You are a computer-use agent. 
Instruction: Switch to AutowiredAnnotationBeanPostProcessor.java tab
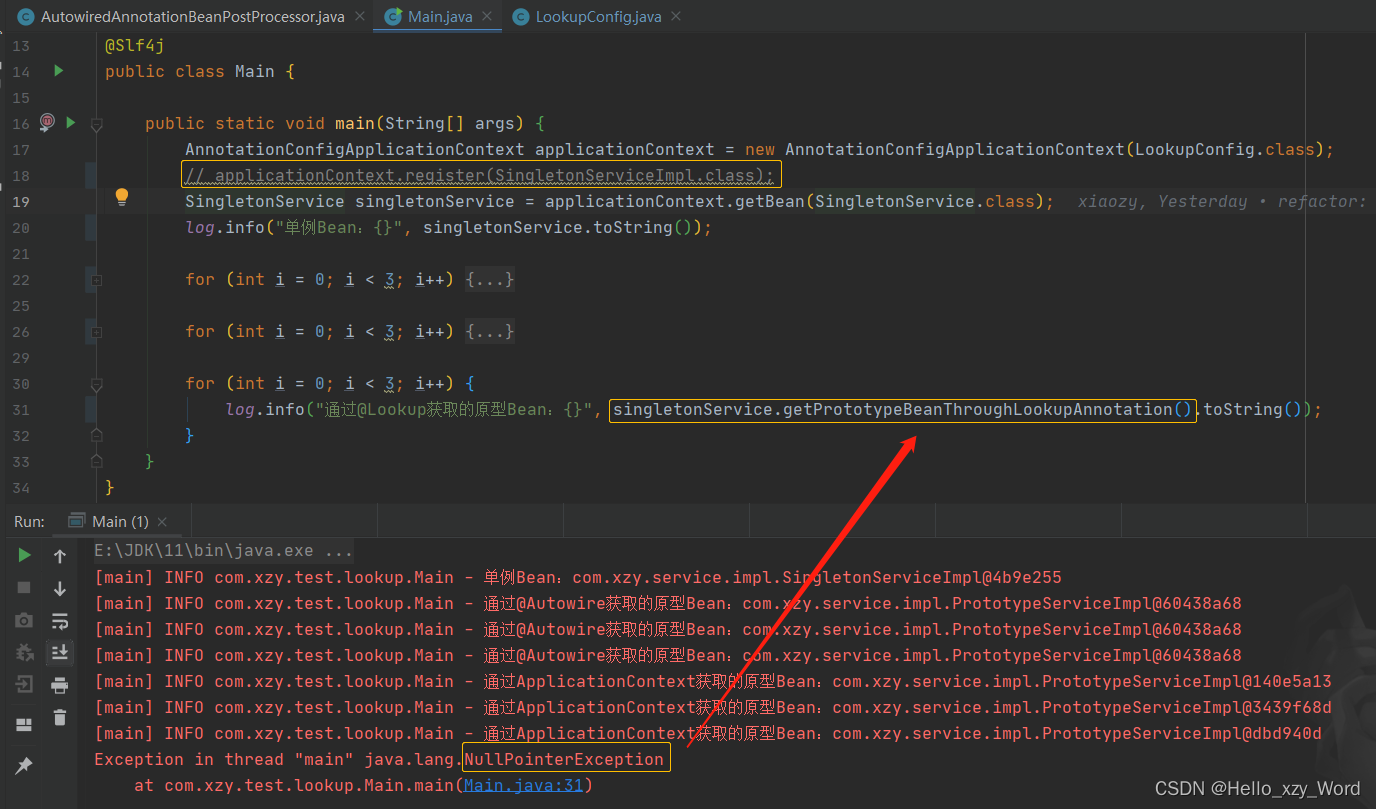click(192, 17)
